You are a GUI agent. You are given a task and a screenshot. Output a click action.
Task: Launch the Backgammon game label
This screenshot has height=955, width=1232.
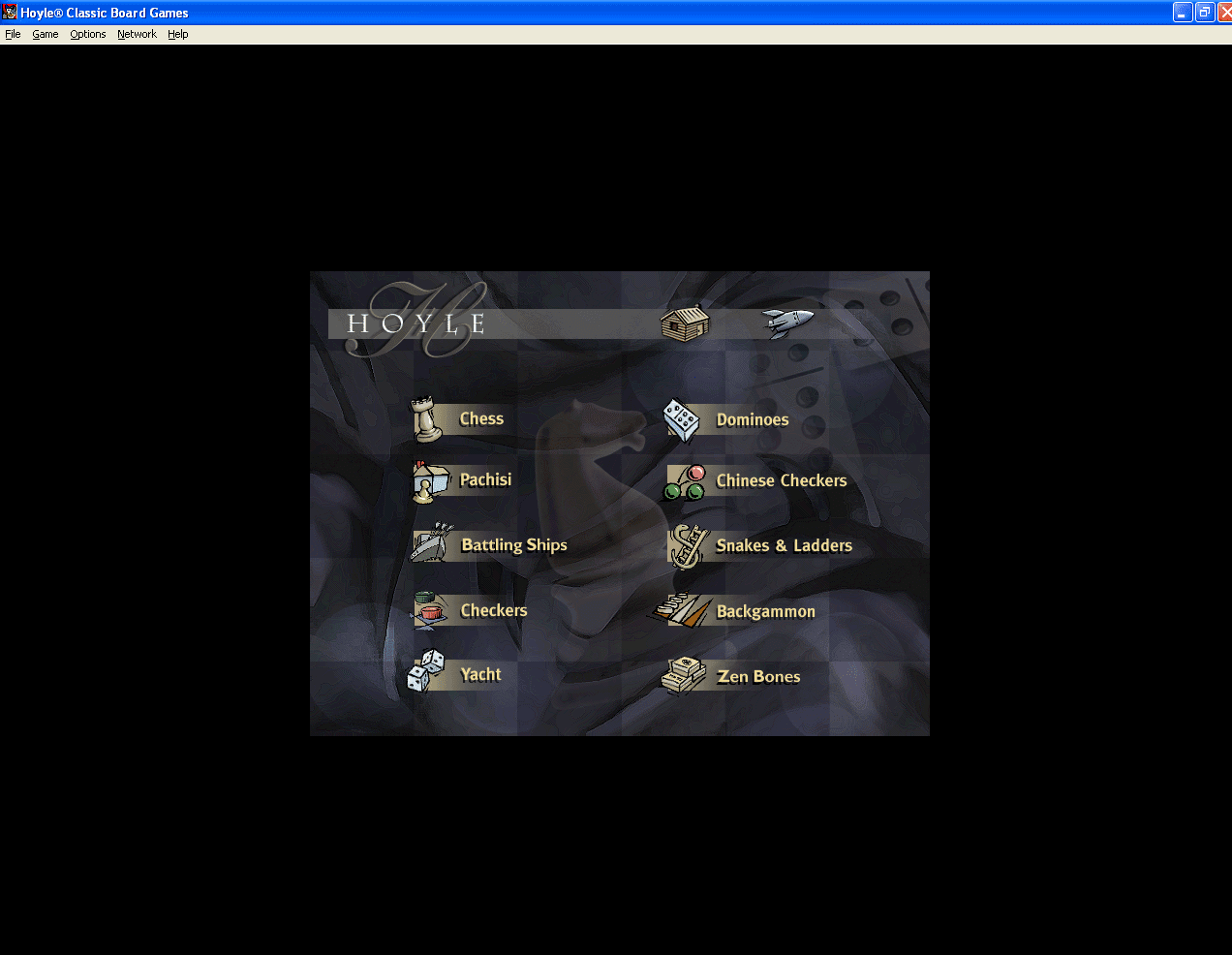coord(766,611)
